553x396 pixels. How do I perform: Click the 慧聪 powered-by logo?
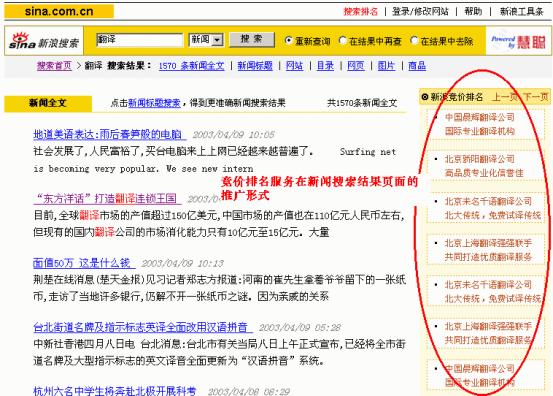518,42
